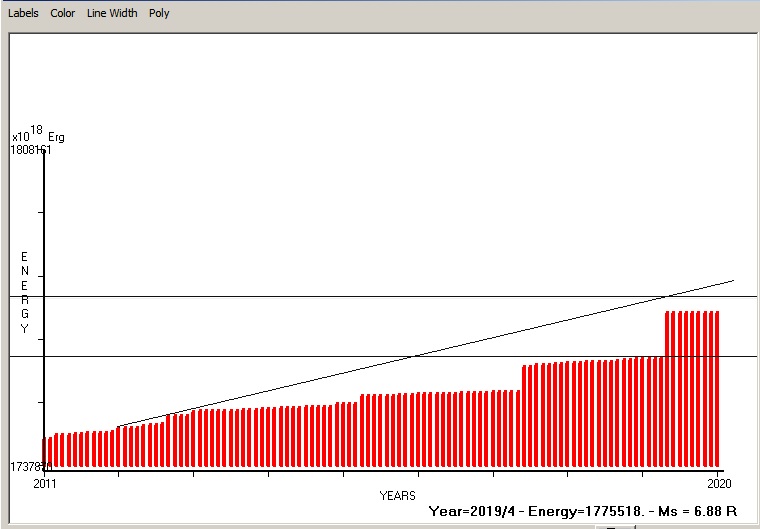Click the first red bar at 2011

click(x=45, y=453)
